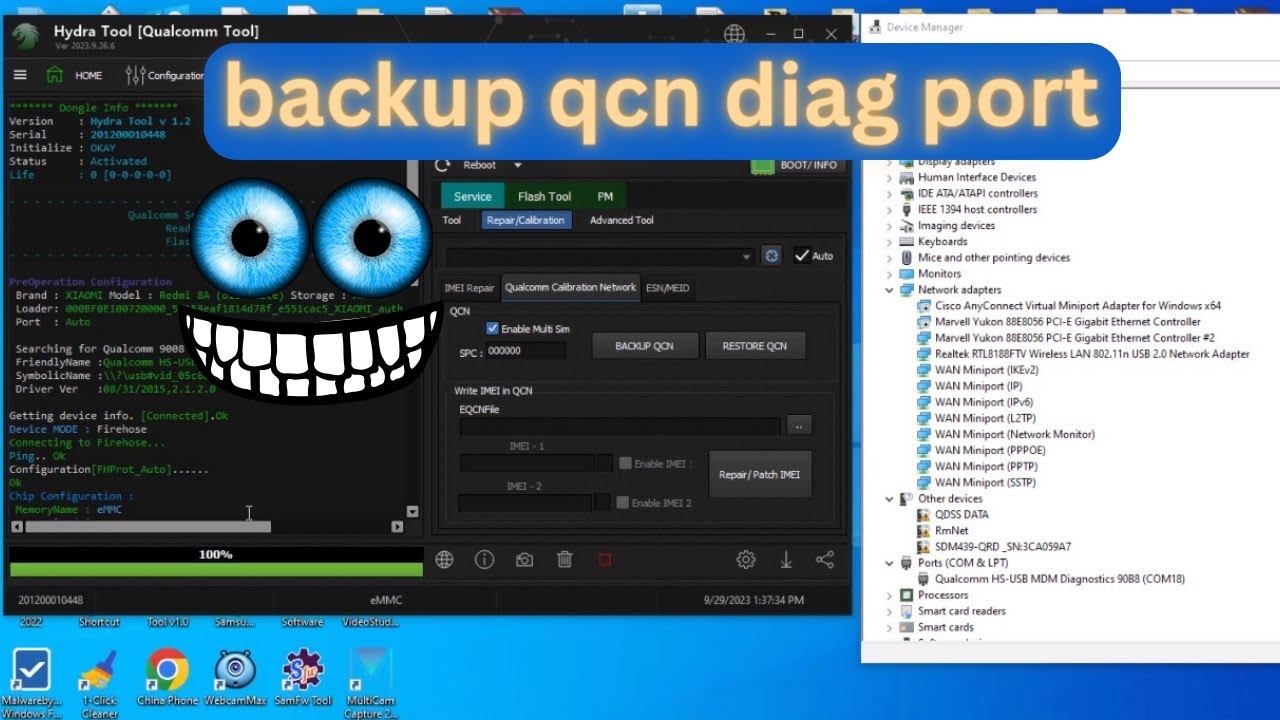The width and height of the screenshot is (1280, 720).
Task: Expand the Keyboards node
Action: point(889,242)
